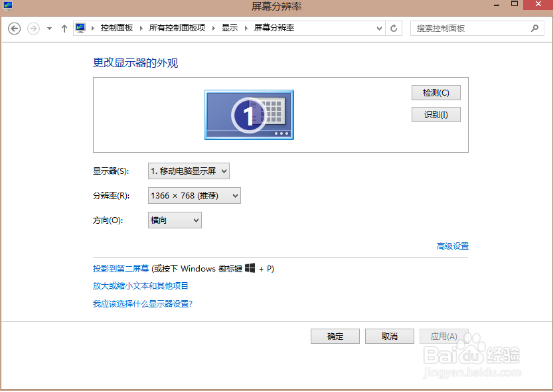Select 屏幕分辨率 in the breadcrumb path

(274, 28)
